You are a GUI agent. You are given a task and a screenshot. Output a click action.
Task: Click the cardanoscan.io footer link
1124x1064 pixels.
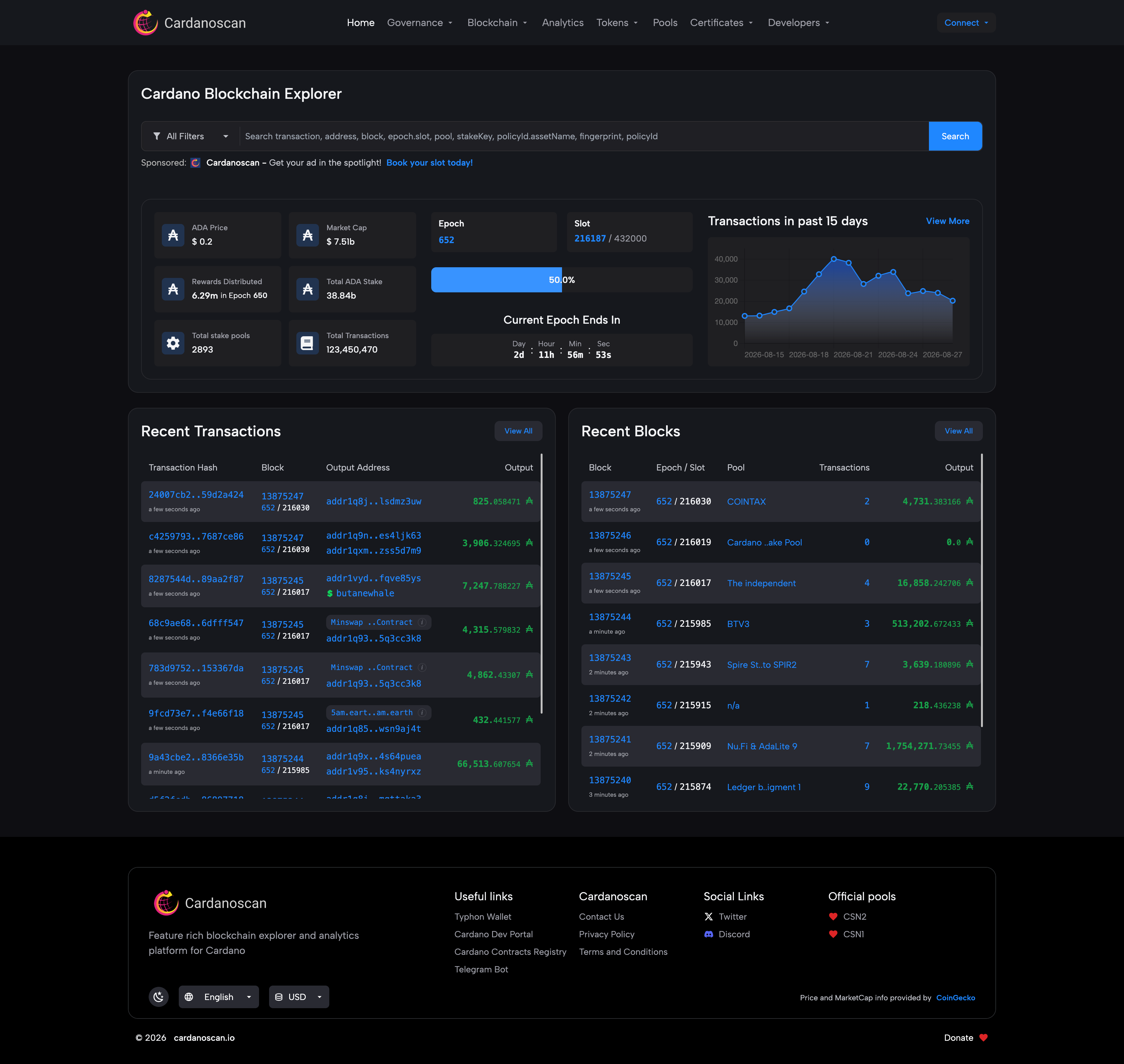(204, 1037)
